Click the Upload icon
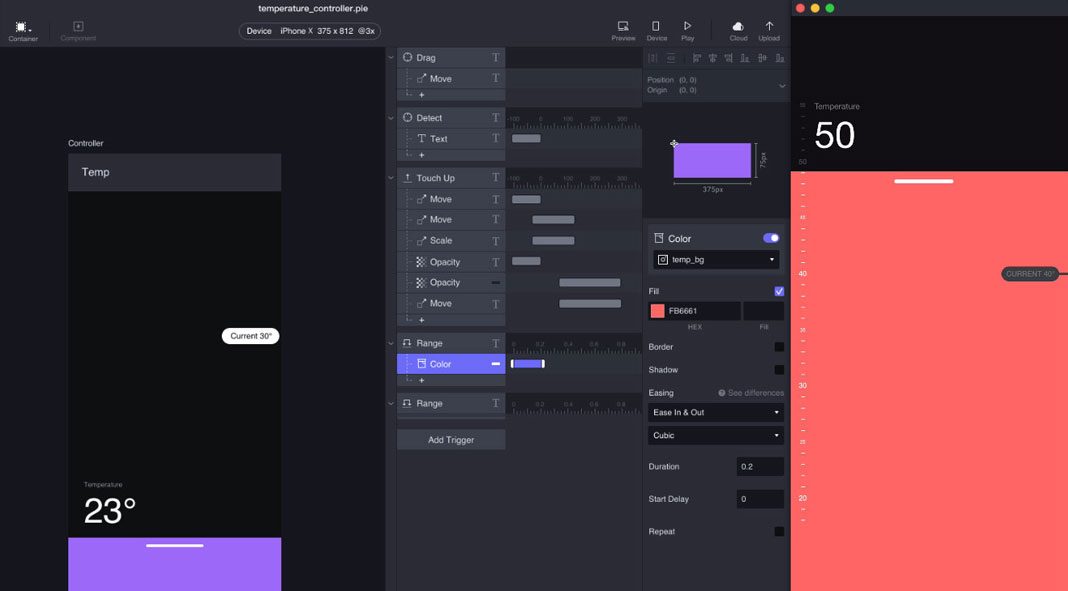The image size is (1068, 591). tap(768, 28)
